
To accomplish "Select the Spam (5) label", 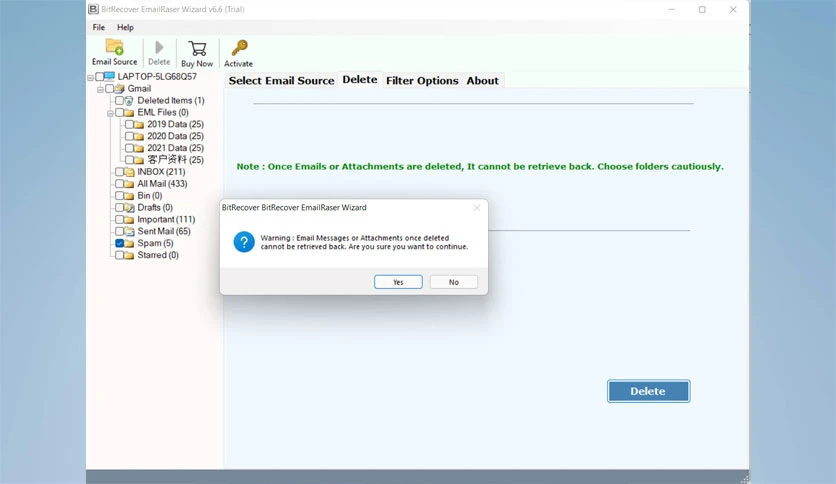I will 155,243.
